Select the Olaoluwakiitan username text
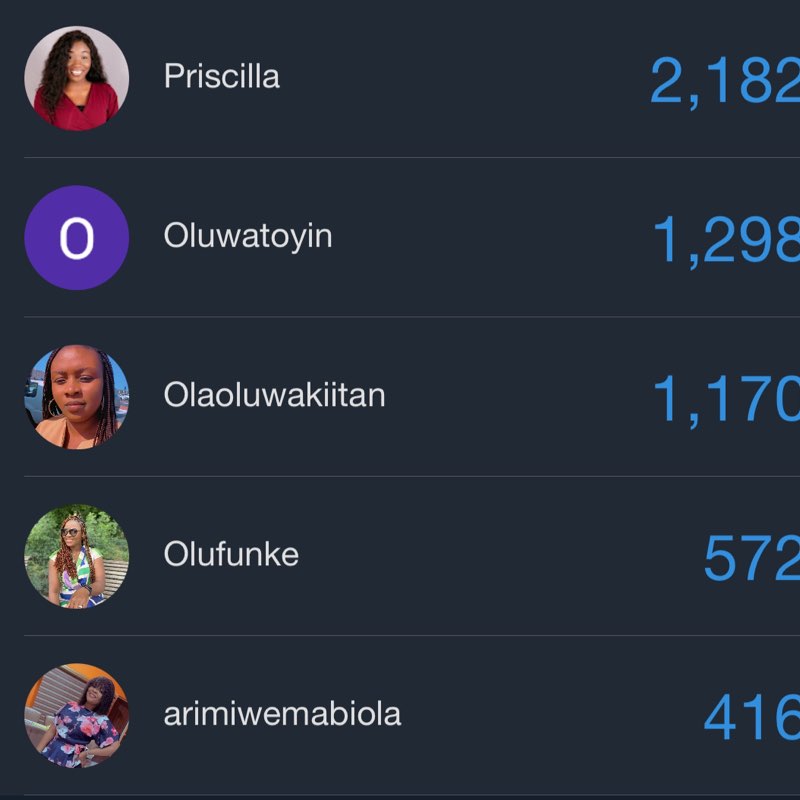 point(274,395)
